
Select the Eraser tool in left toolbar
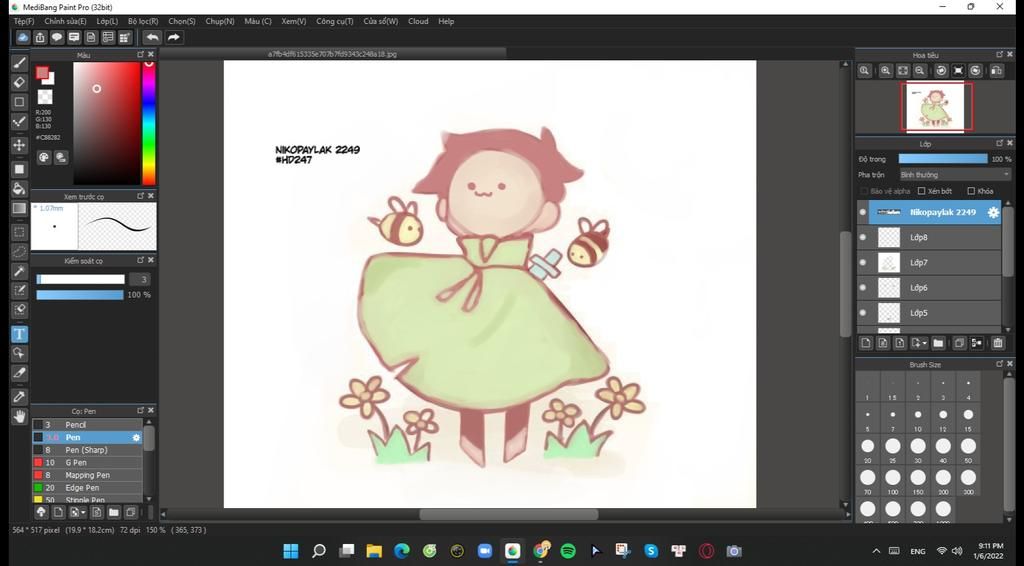point(19,82)
